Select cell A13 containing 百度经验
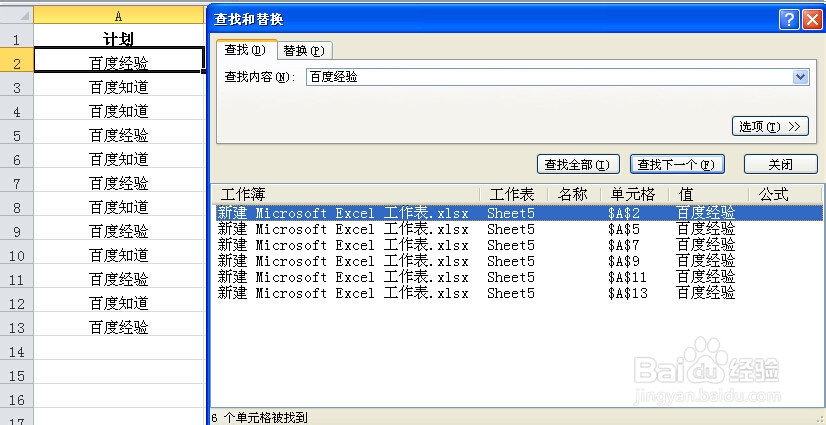826x425 pixels. (x=119, y=325)
